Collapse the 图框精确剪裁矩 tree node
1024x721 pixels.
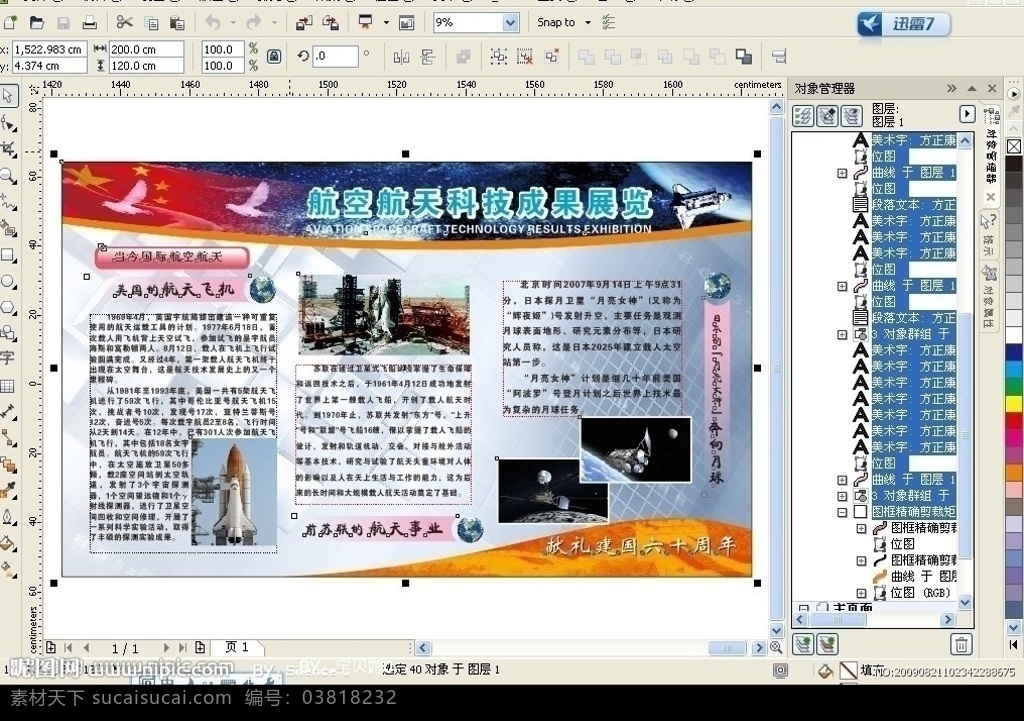[842, 512]
